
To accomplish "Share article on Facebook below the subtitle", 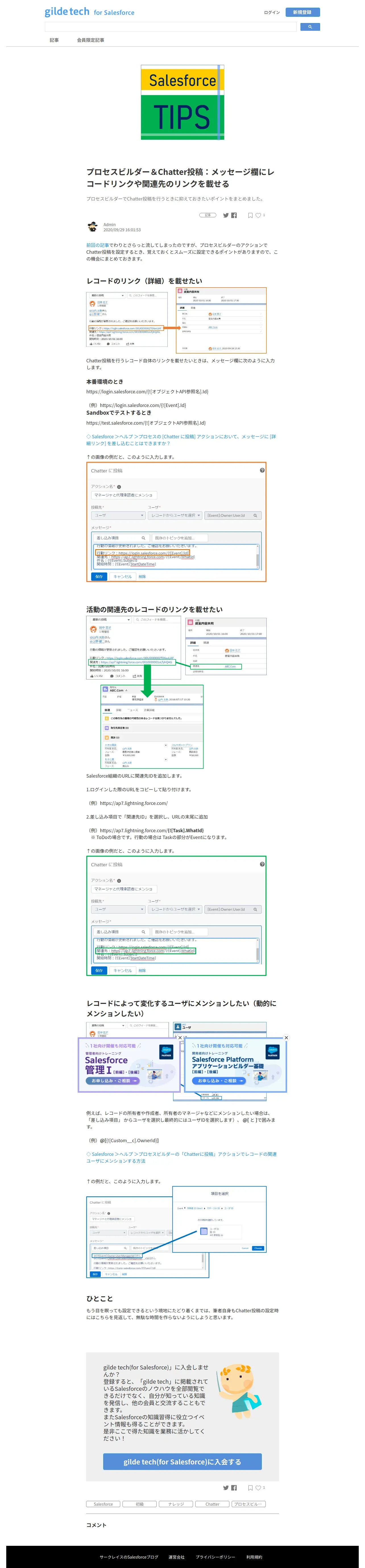I will [x=234, y=216].
